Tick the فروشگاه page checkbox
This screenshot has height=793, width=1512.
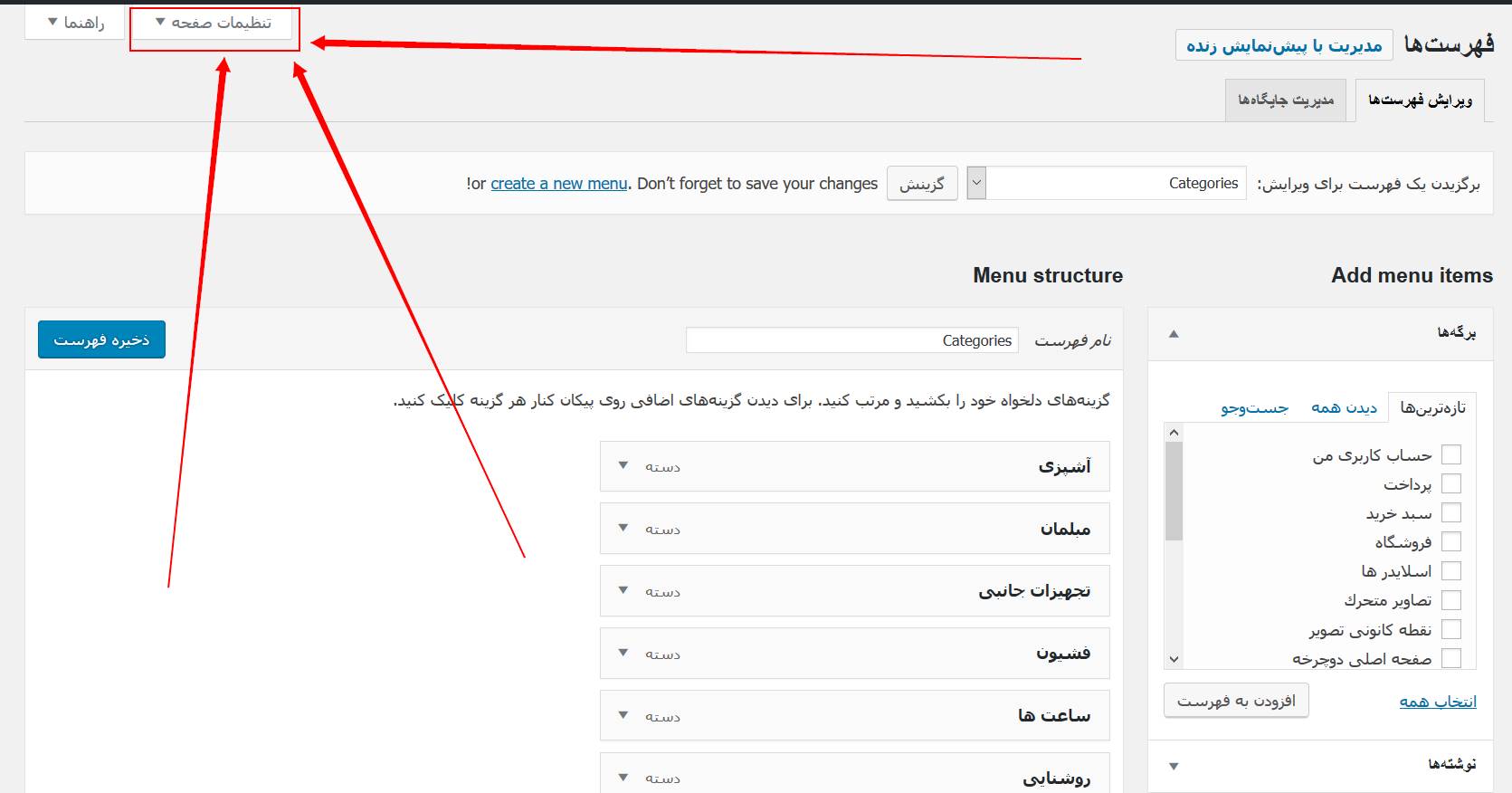pyautogui.click(x=1451, y=541)
